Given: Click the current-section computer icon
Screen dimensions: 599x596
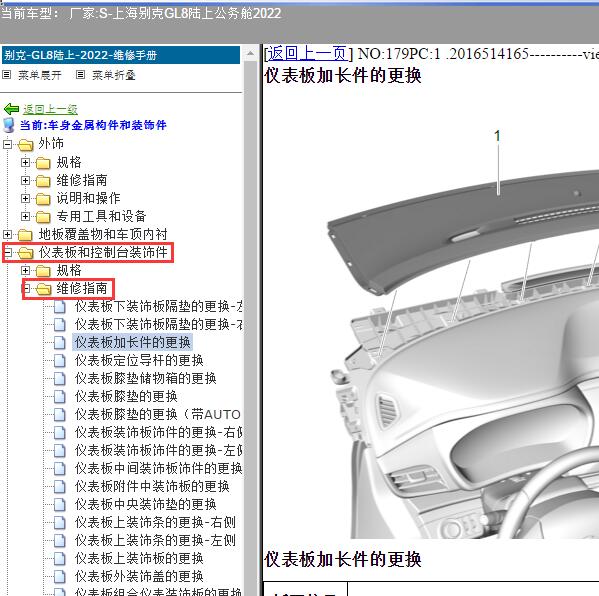Looking at the screenshot, I should (9, 125).
